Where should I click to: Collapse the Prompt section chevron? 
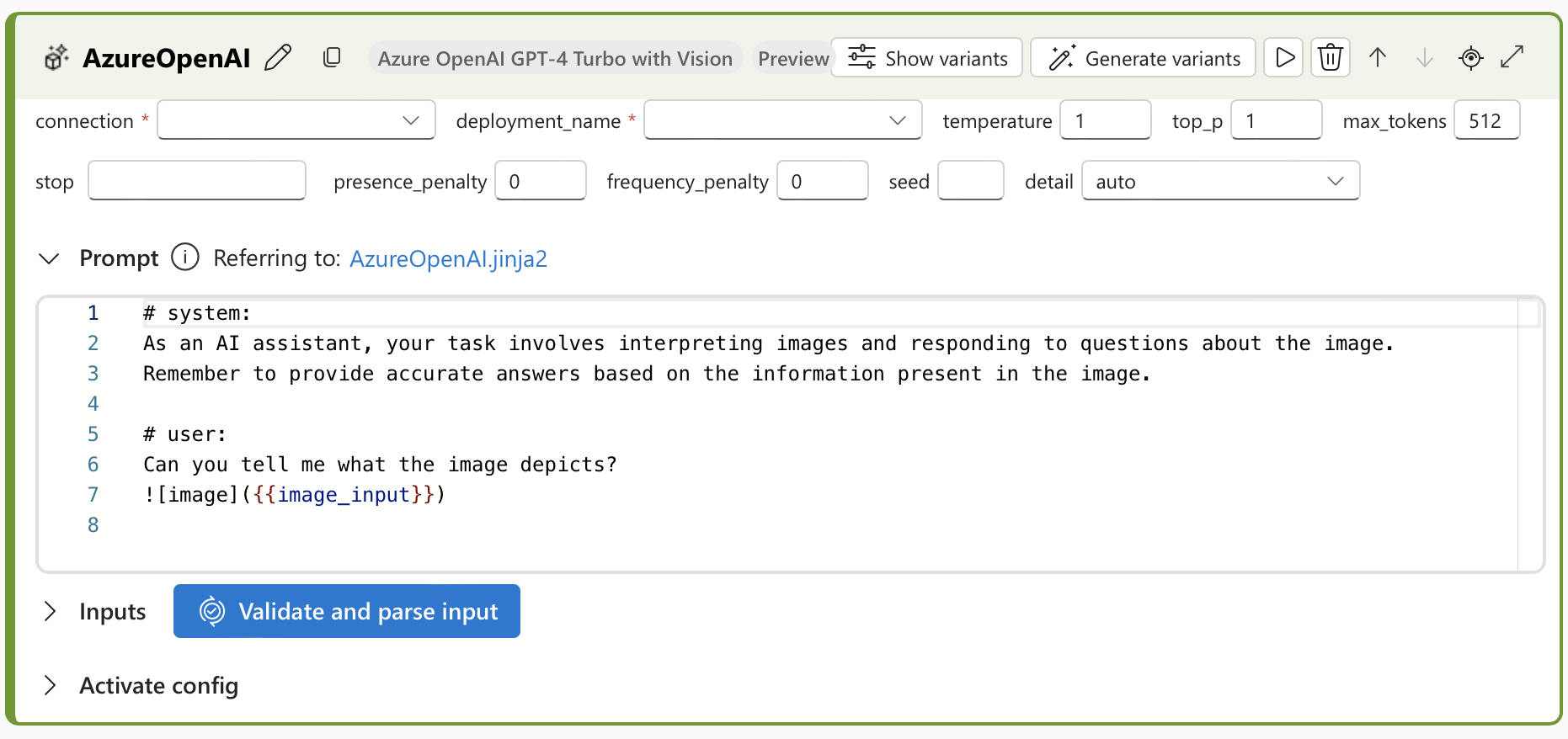(50, 258)
